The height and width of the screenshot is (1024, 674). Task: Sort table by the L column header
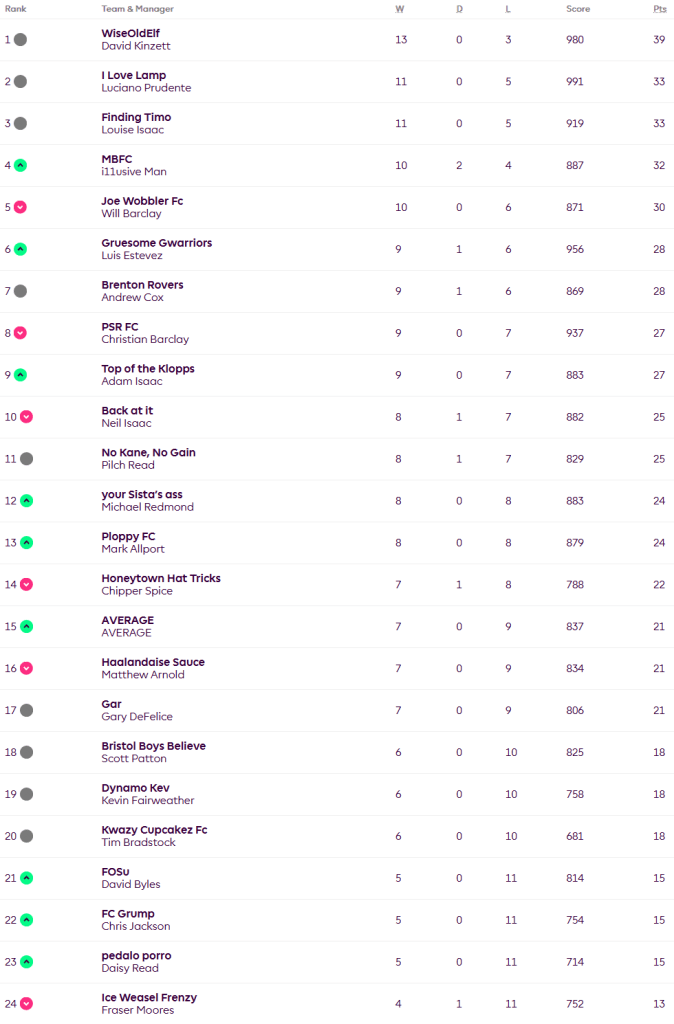(x=511, y=9)
